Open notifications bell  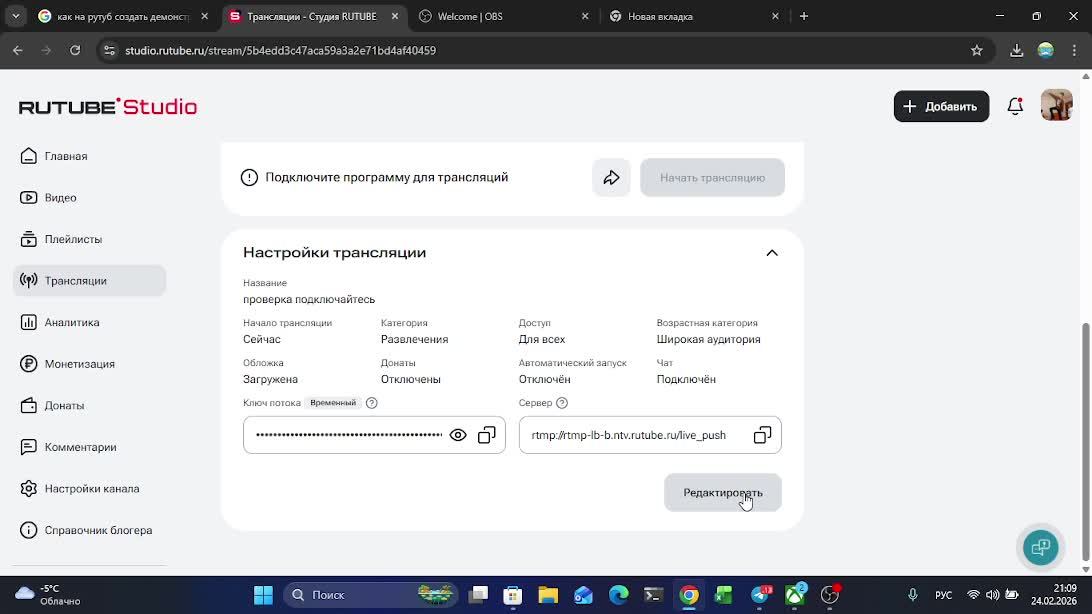[x=1015, y=107]
